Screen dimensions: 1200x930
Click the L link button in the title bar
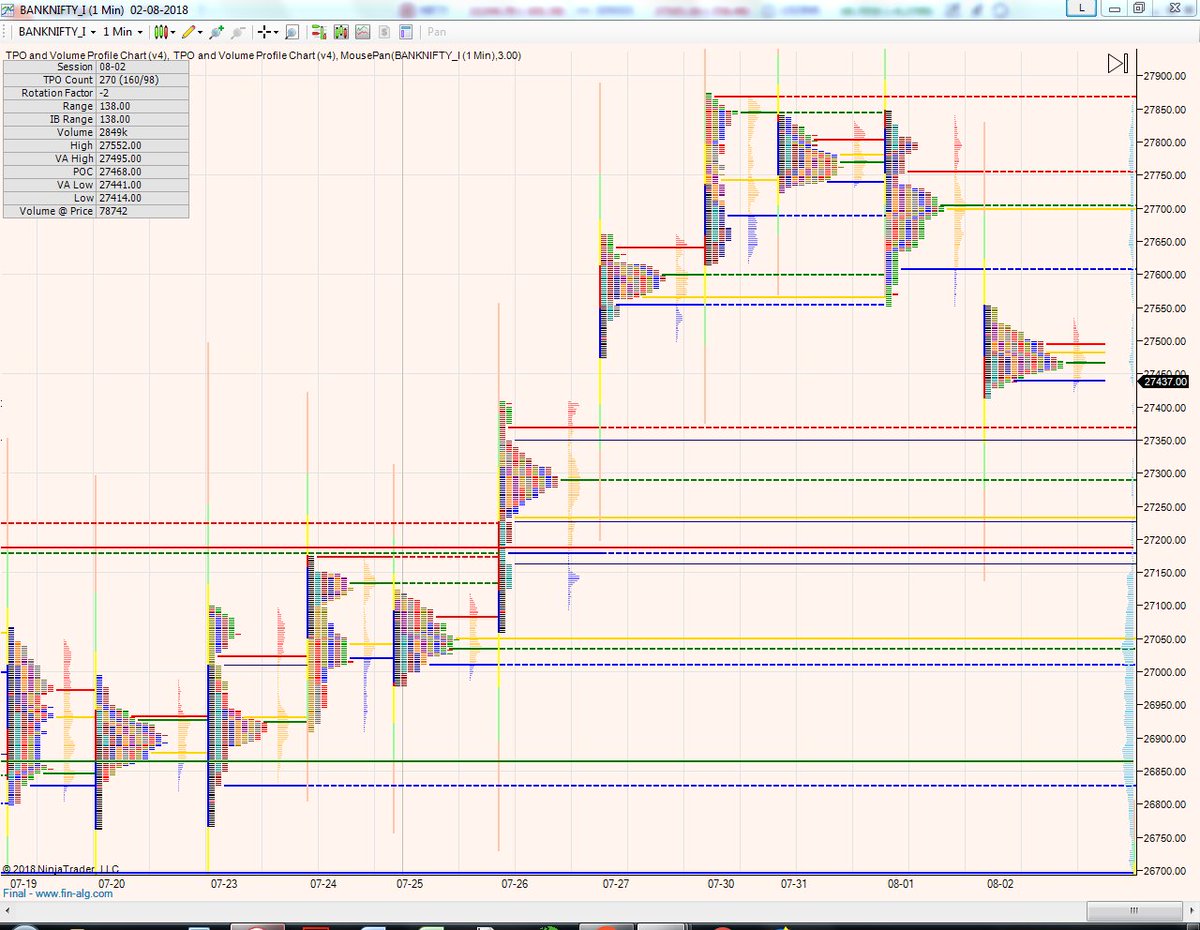coord(1080,7)
